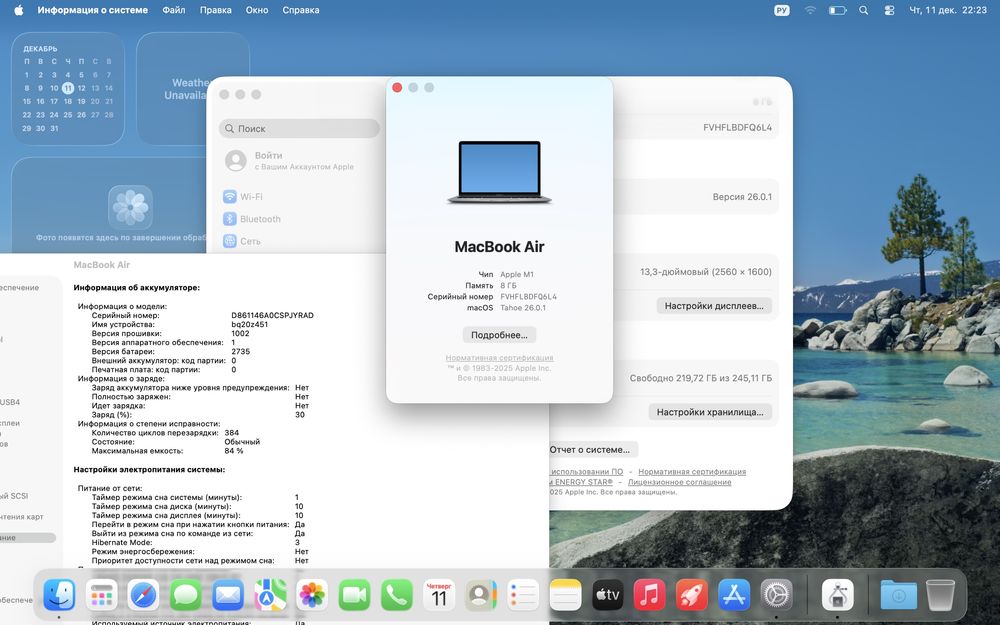
Task: Click the 'Максимальная емкость' value 84 %
Action: 234,451
